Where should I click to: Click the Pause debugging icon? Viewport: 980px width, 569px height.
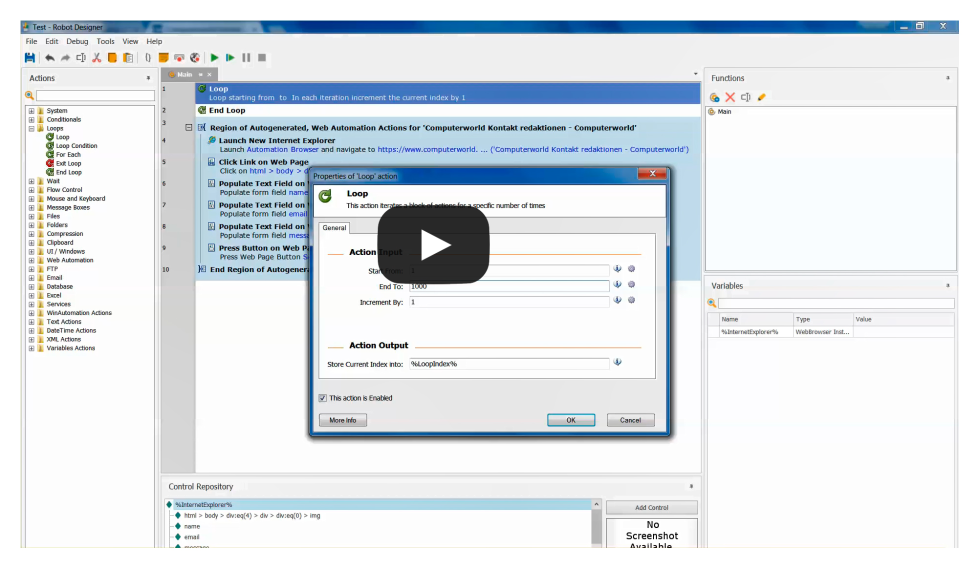click(x=246, y=58)
